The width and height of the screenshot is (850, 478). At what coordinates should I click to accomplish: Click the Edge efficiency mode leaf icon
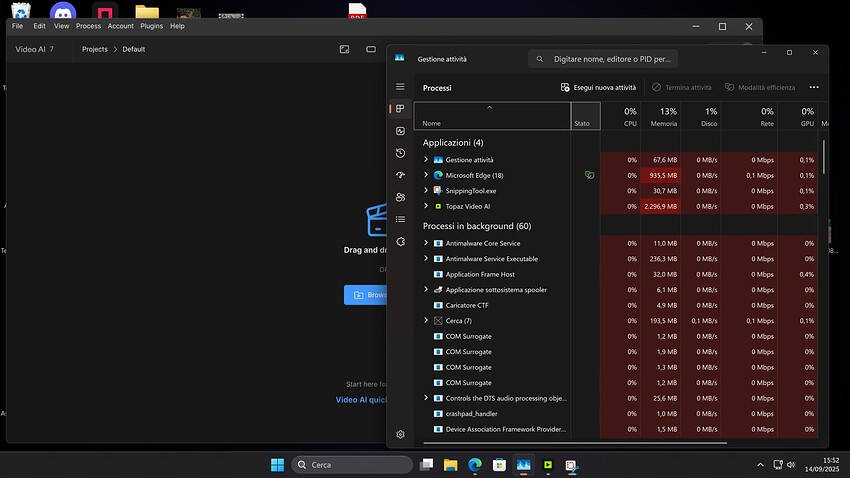589,175
